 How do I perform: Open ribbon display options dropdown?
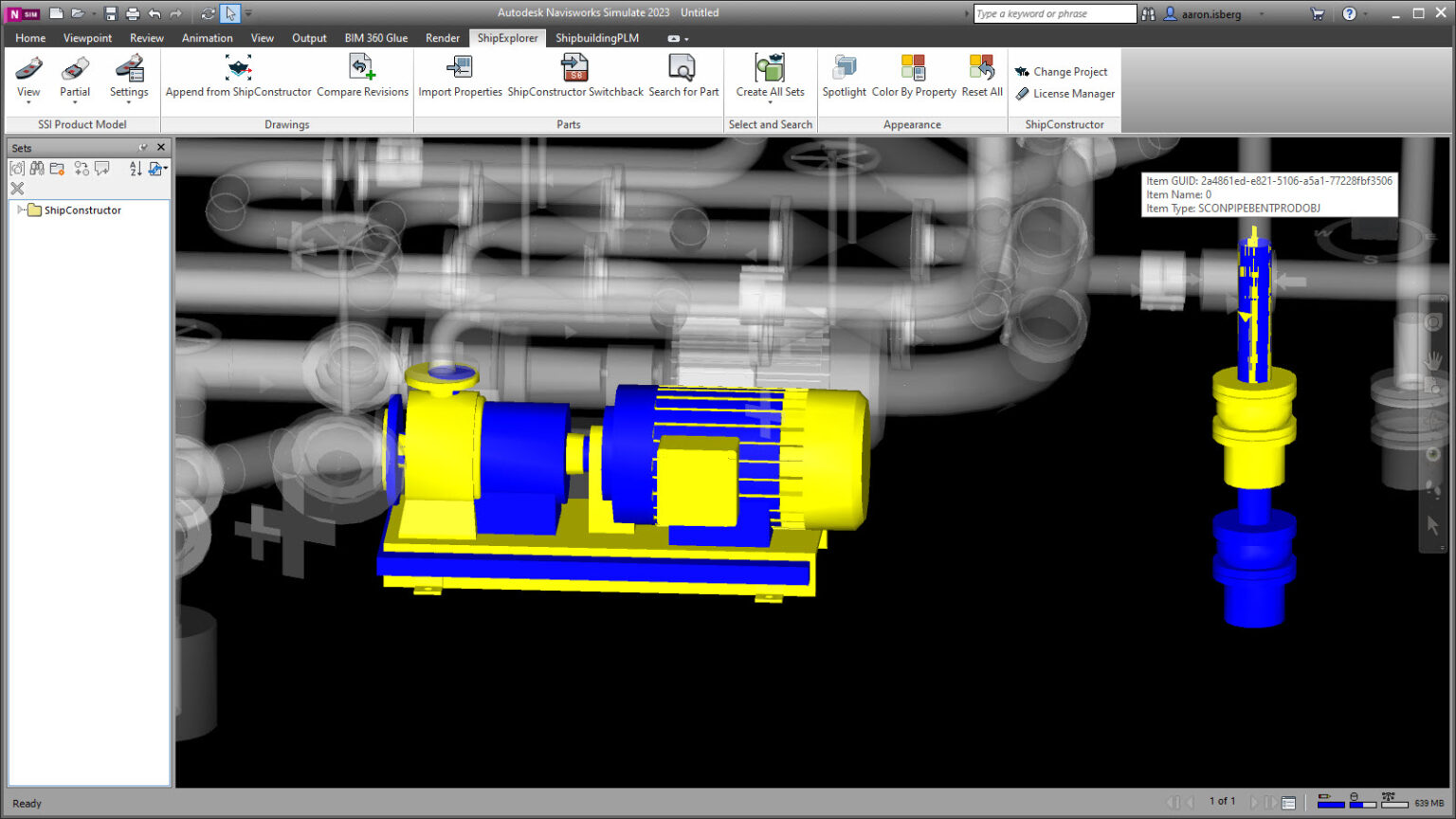pos(678,39)
